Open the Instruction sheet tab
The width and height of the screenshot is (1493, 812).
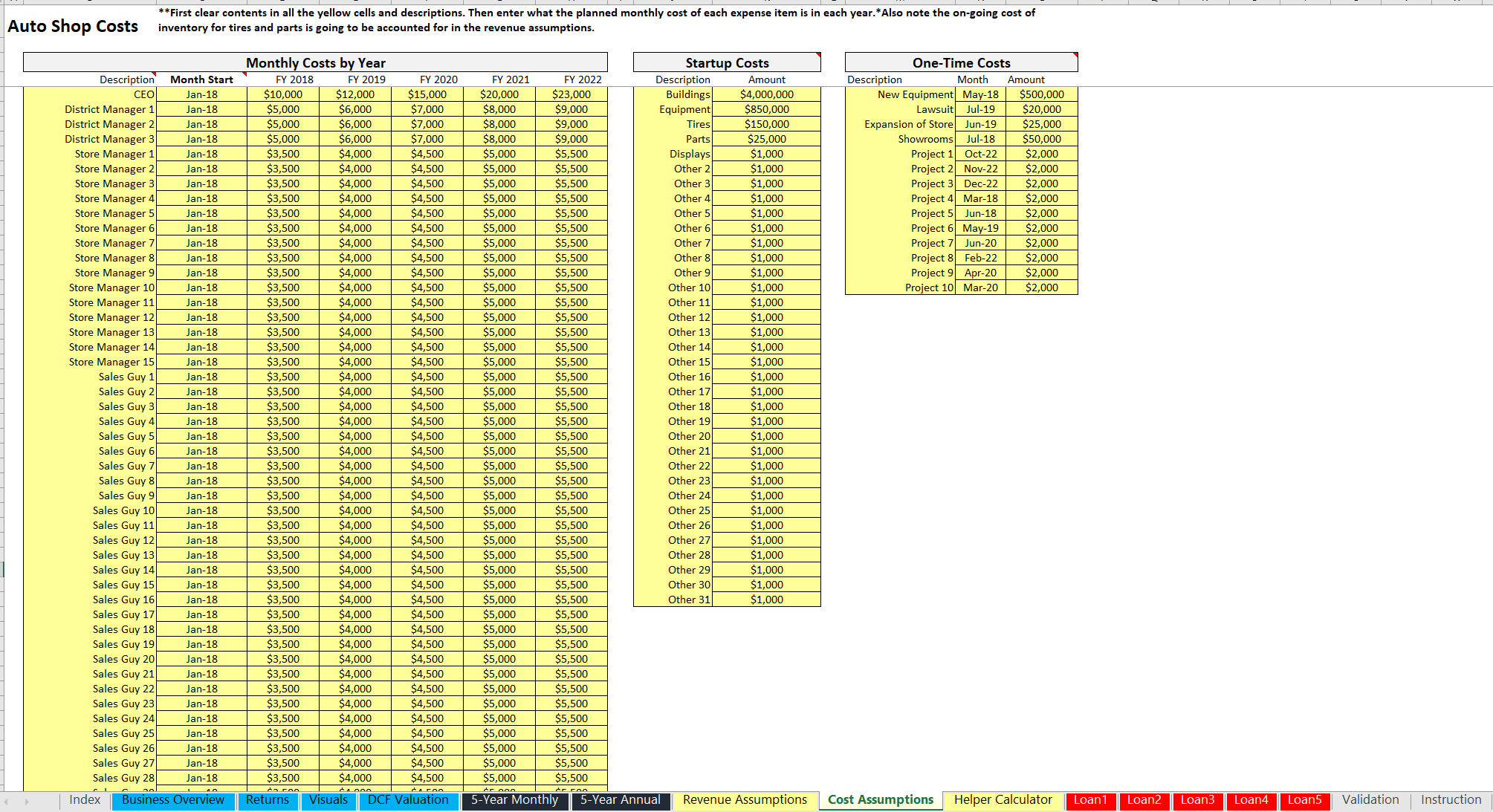tap(1451, 800)
